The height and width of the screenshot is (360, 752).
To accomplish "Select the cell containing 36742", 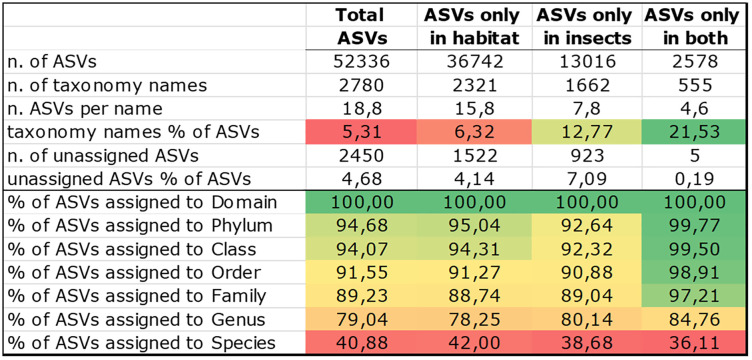I will click(474, 61).
